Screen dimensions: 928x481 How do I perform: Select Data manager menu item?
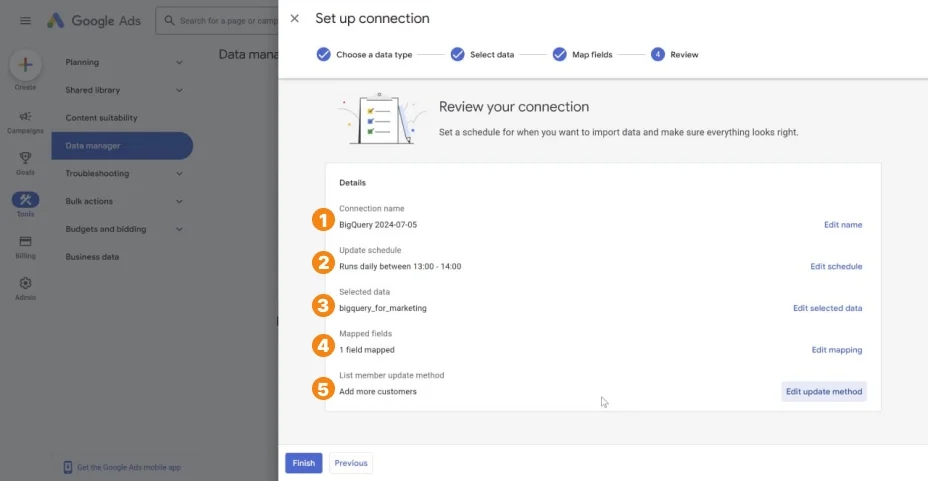click(x=122, y=146)
